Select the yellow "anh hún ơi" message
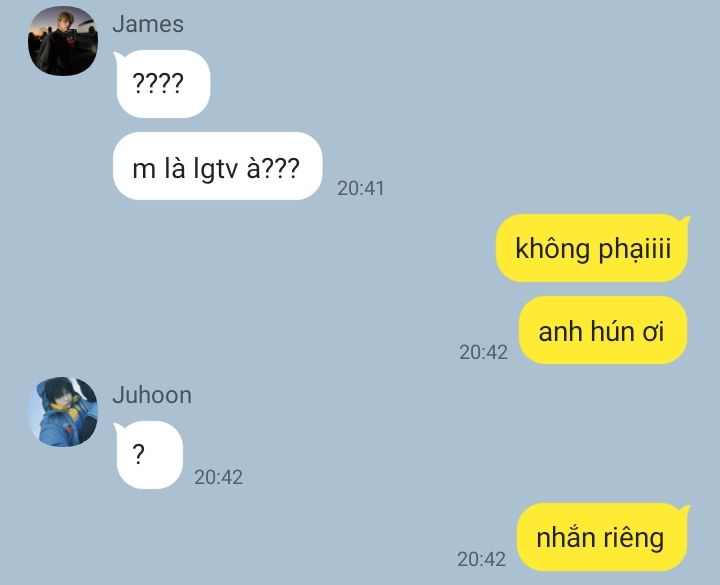Screen dimensions: 720x585 (x=603, y=330)
